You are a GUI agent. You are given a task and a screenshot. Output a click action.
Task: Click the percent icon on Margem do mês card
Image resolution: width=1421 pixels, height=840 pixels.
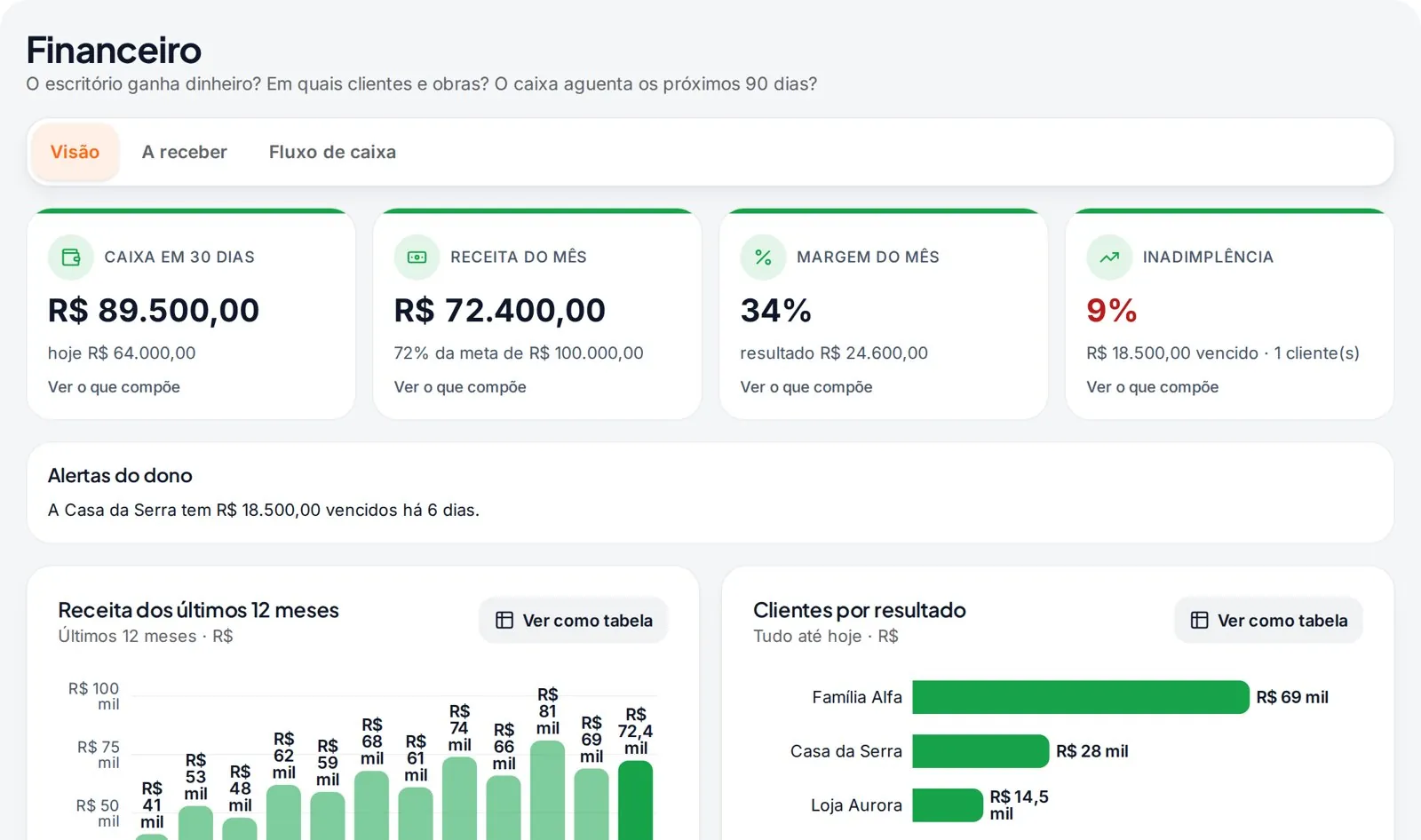tap(763, 258)
